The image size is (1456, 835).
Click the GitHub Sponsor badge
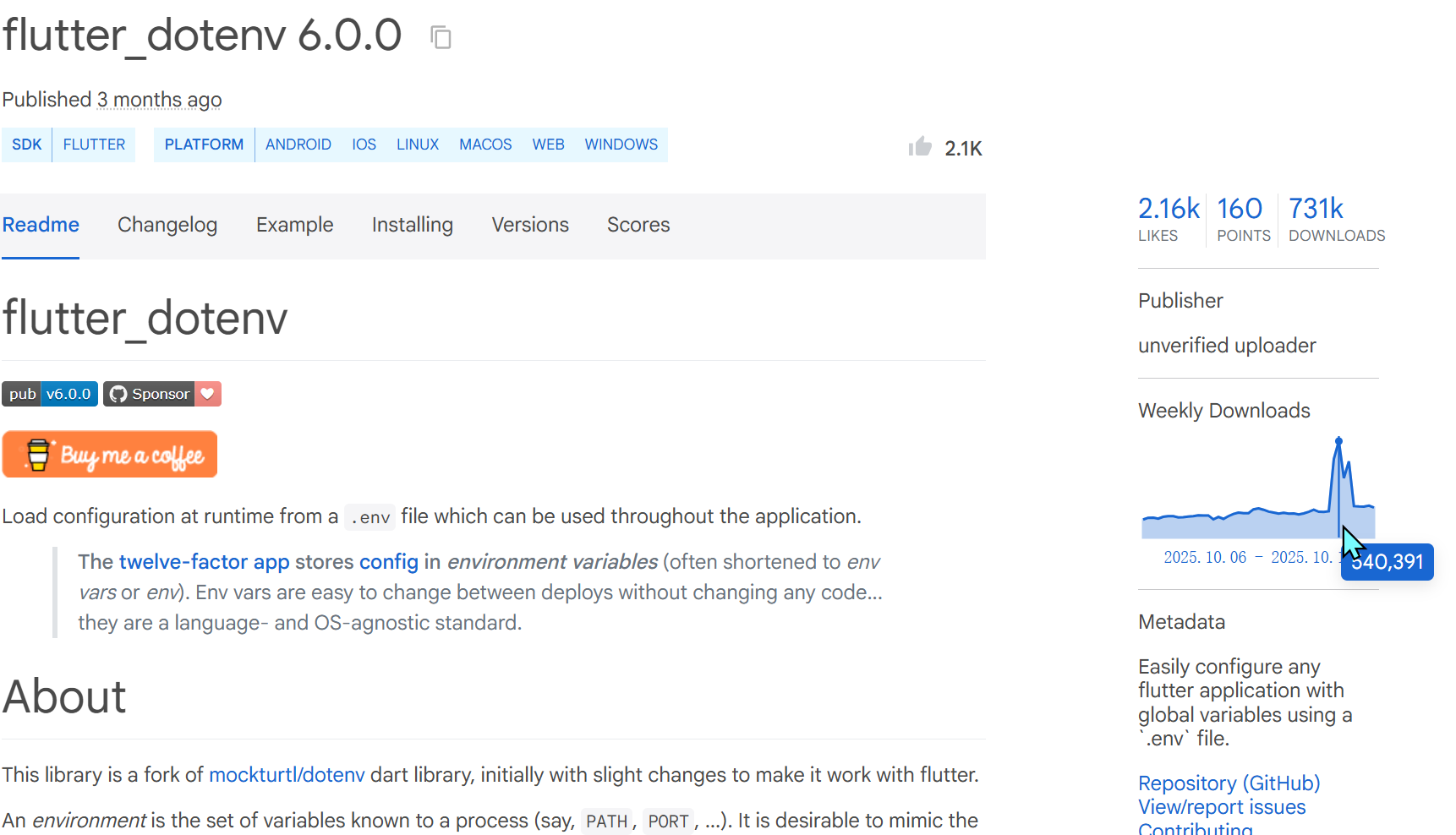click(x=161, y=394)
